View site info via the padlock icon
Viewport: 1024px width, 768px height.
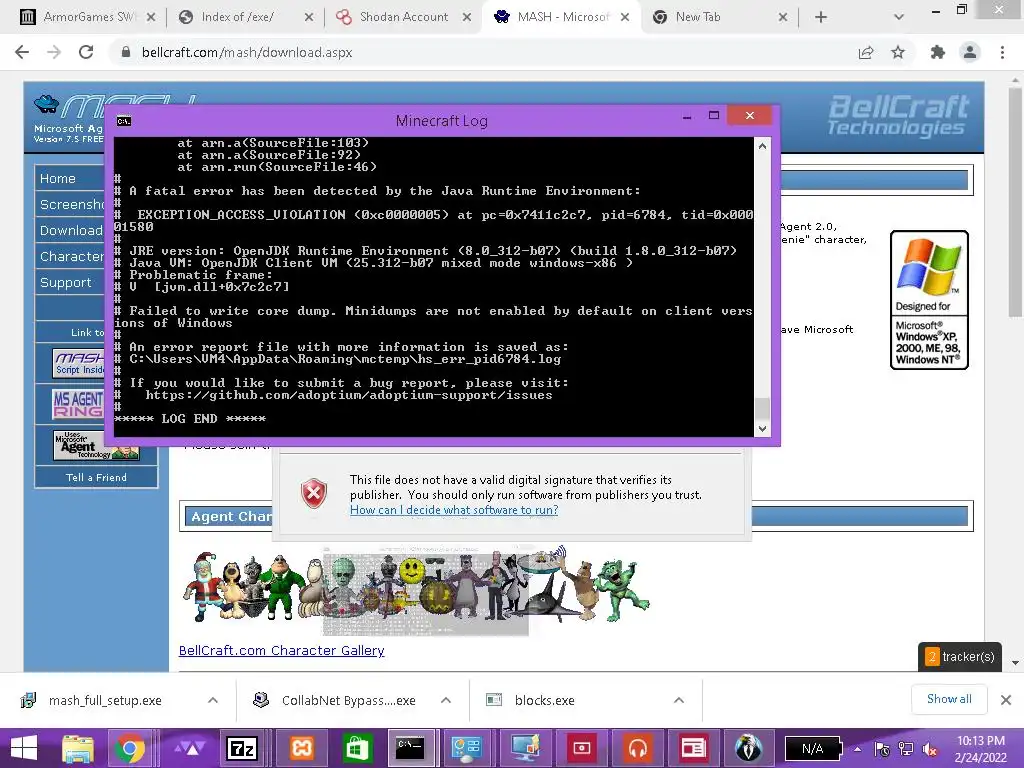pos(126,52)
